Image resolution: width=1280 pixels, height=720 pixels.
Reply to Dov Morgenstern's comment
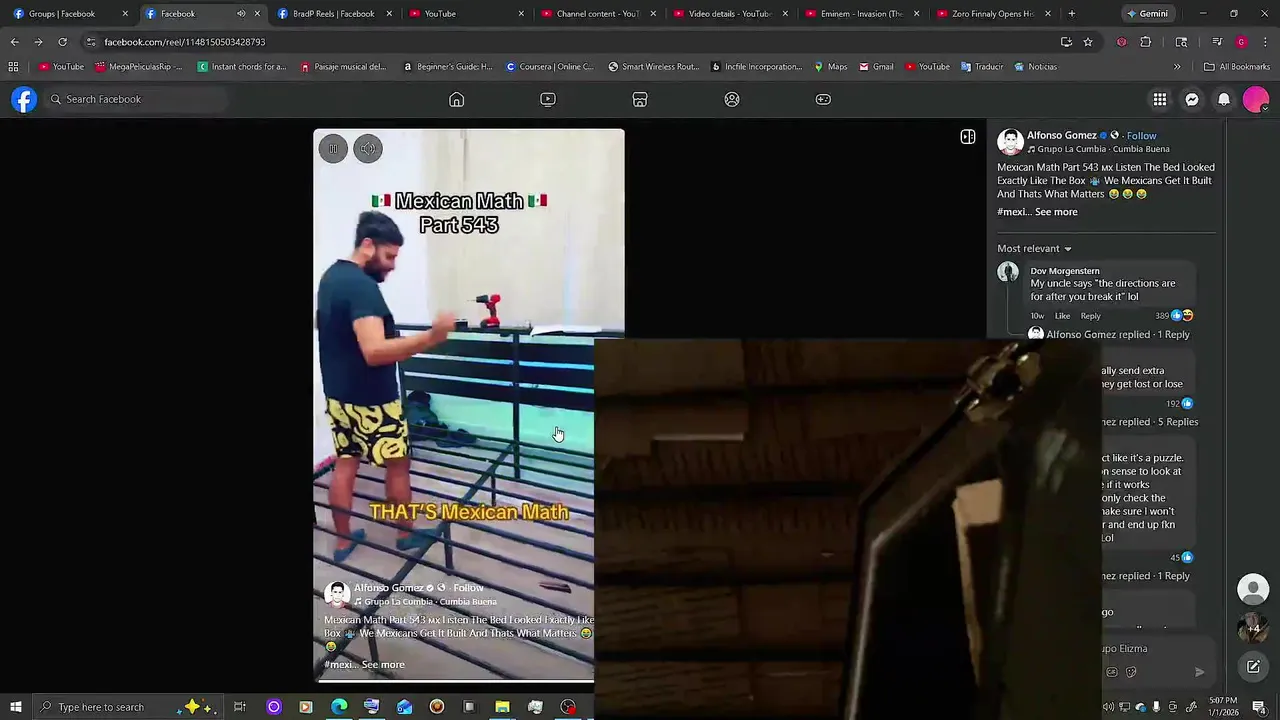1090,316
